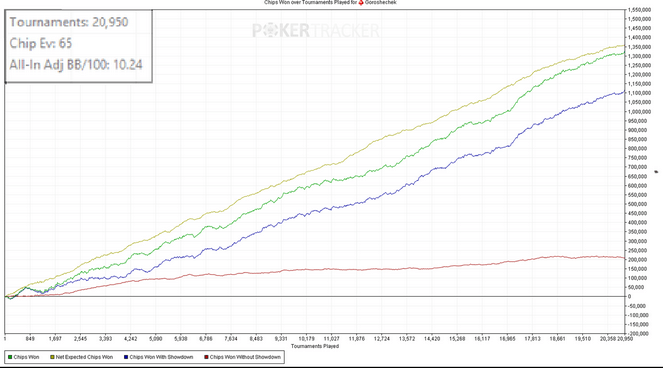Click the 14,420 x-axis label
663x368 pixels.
[x=432, y=339]
